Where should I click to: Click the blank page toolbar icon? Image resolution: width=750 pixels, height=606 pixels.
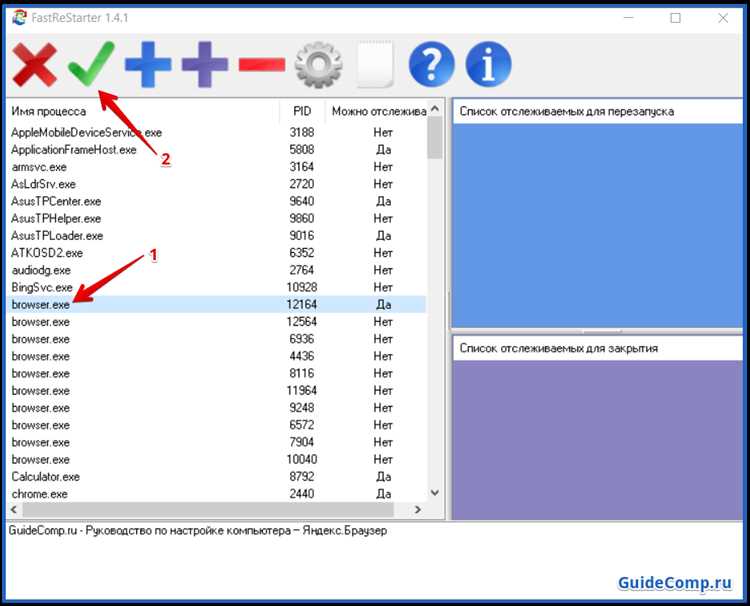click(x=375, y=66)
